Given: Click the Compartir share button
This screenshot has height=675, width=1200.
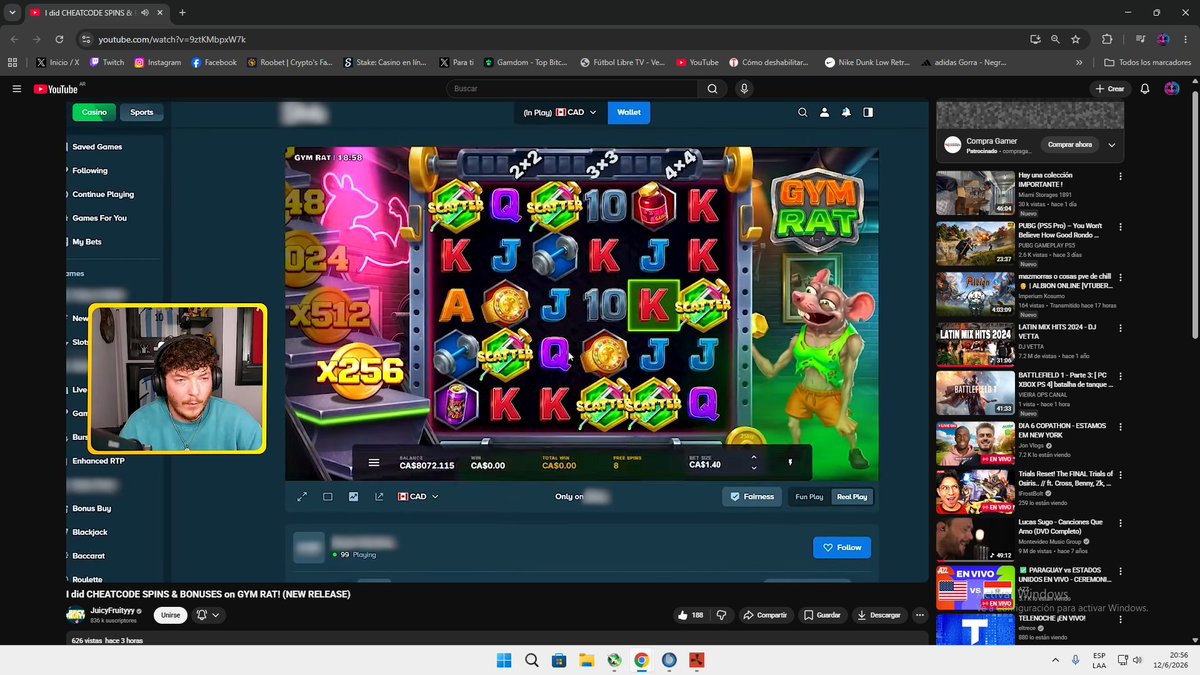Looking at the screenshot, I should [x=766, y=615].
